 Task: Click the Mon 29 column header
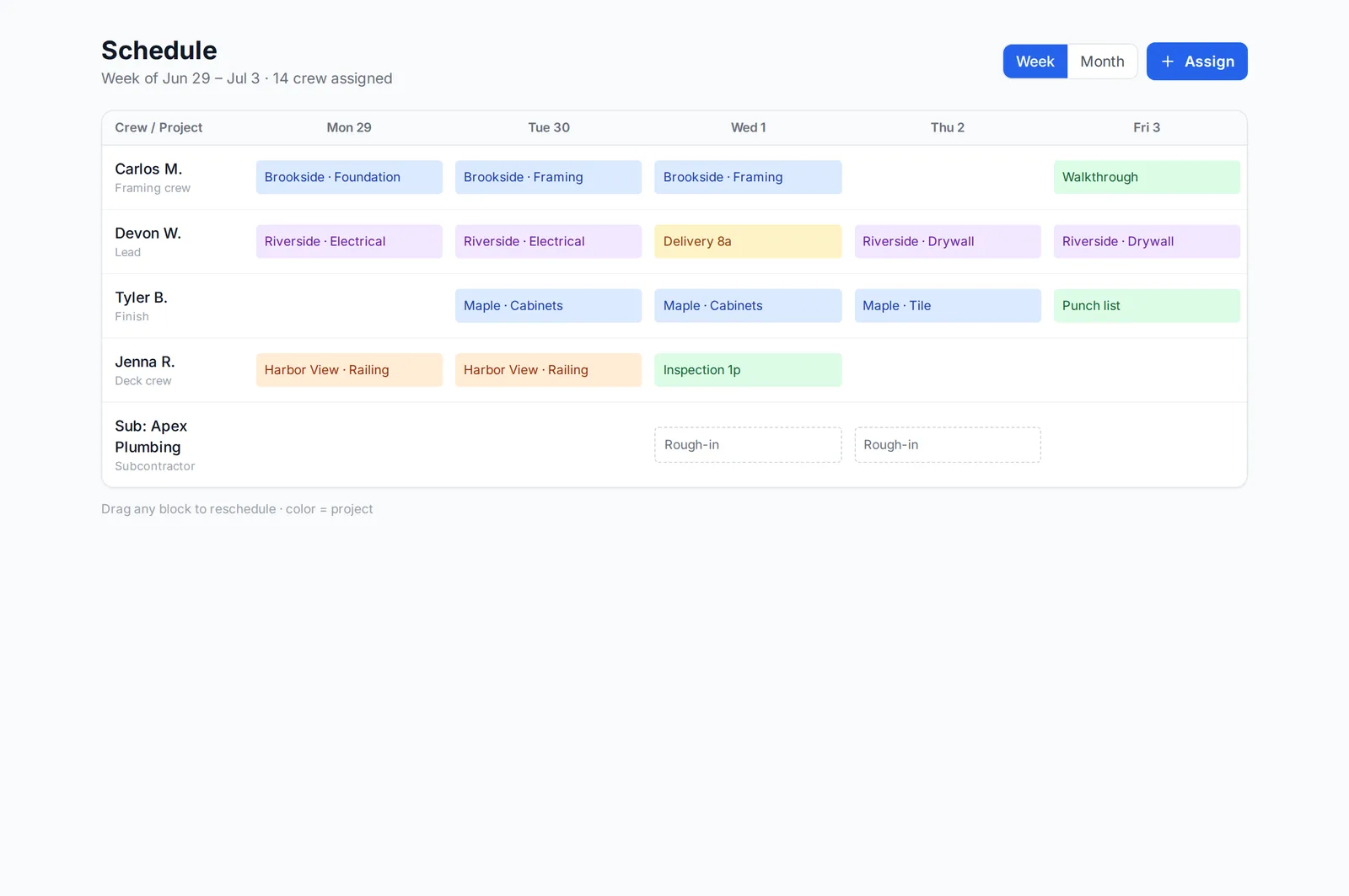point(349,127)
